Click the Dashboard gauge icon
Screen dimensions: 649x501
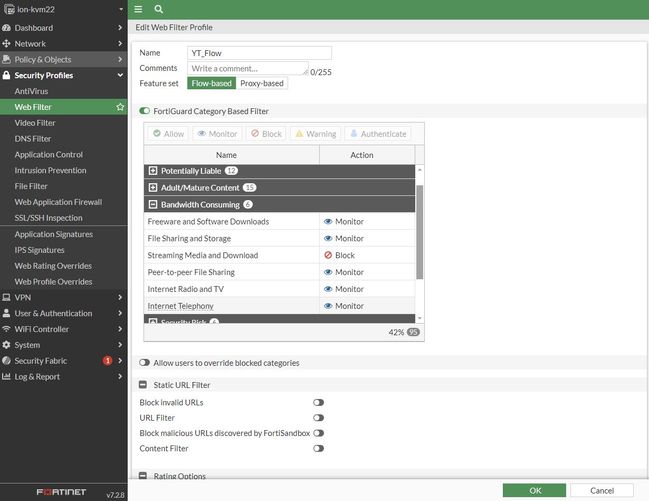6,28
